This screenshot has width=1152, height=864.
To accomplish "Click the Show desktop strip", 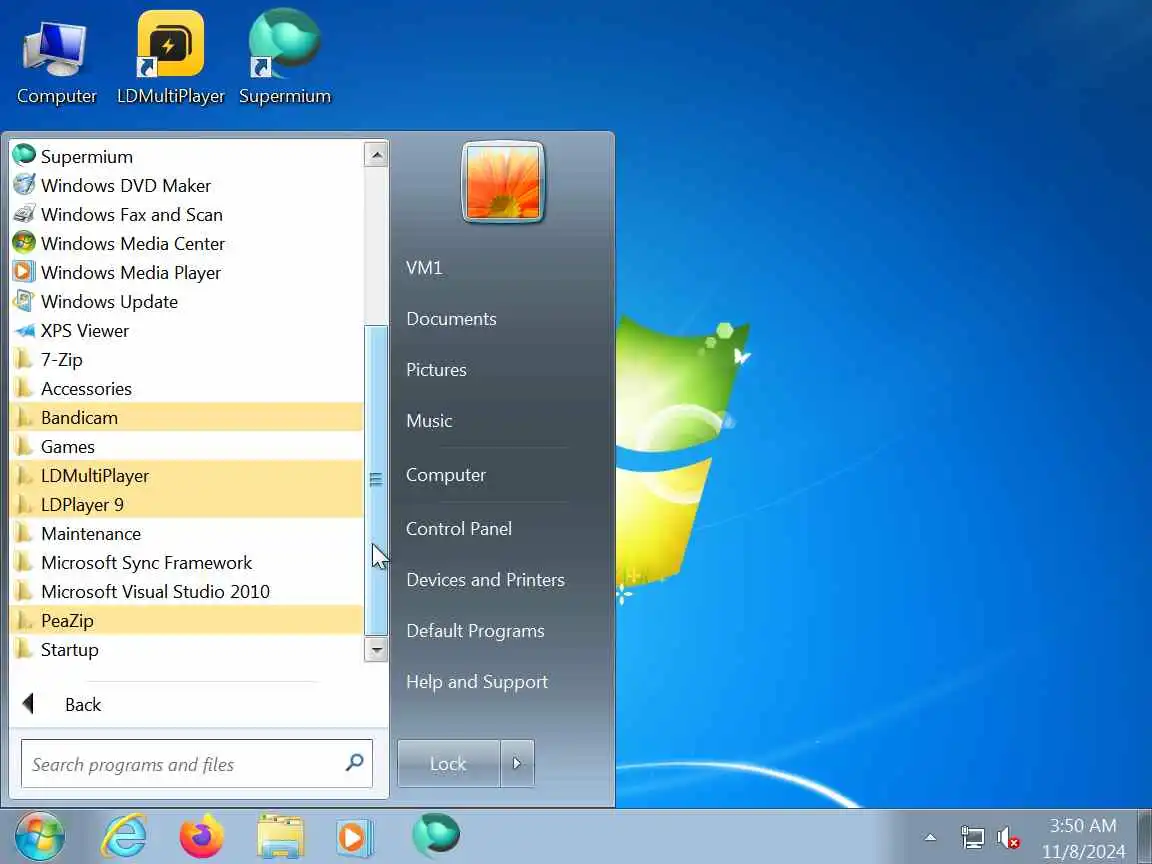I will [1145, 837].
